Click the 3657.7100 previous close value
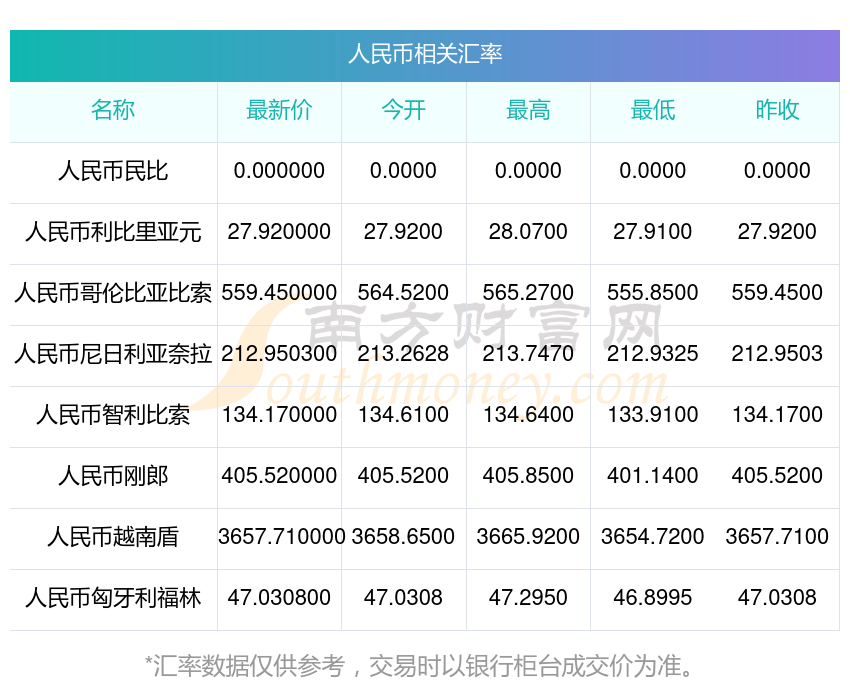The image size is (850, 698). pyautogui.click(x=777, y=537)
